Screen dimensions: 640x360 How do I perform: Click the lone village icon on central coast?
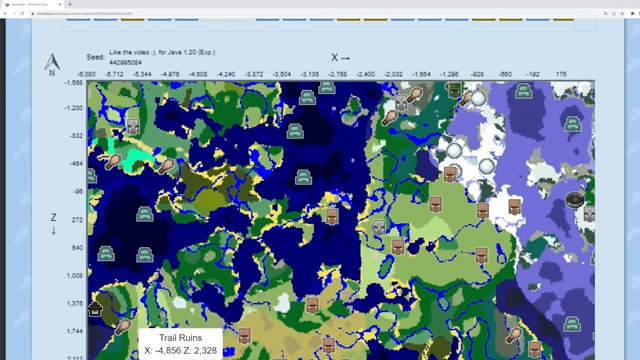[x=332, y=216]
